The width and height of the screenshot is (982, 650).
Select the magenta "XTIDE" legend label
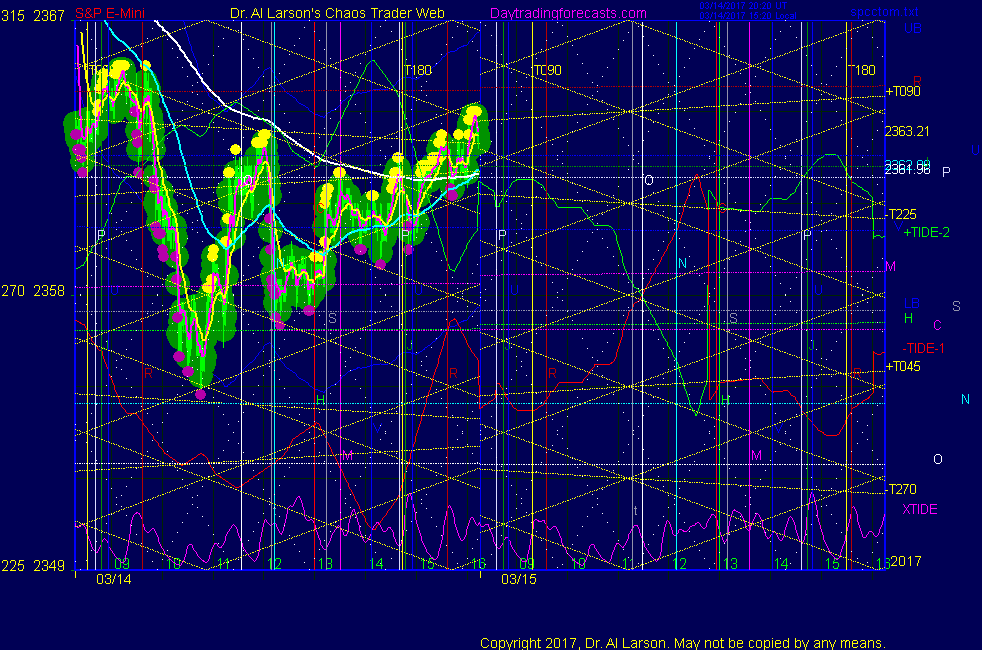tap(919, 509)
